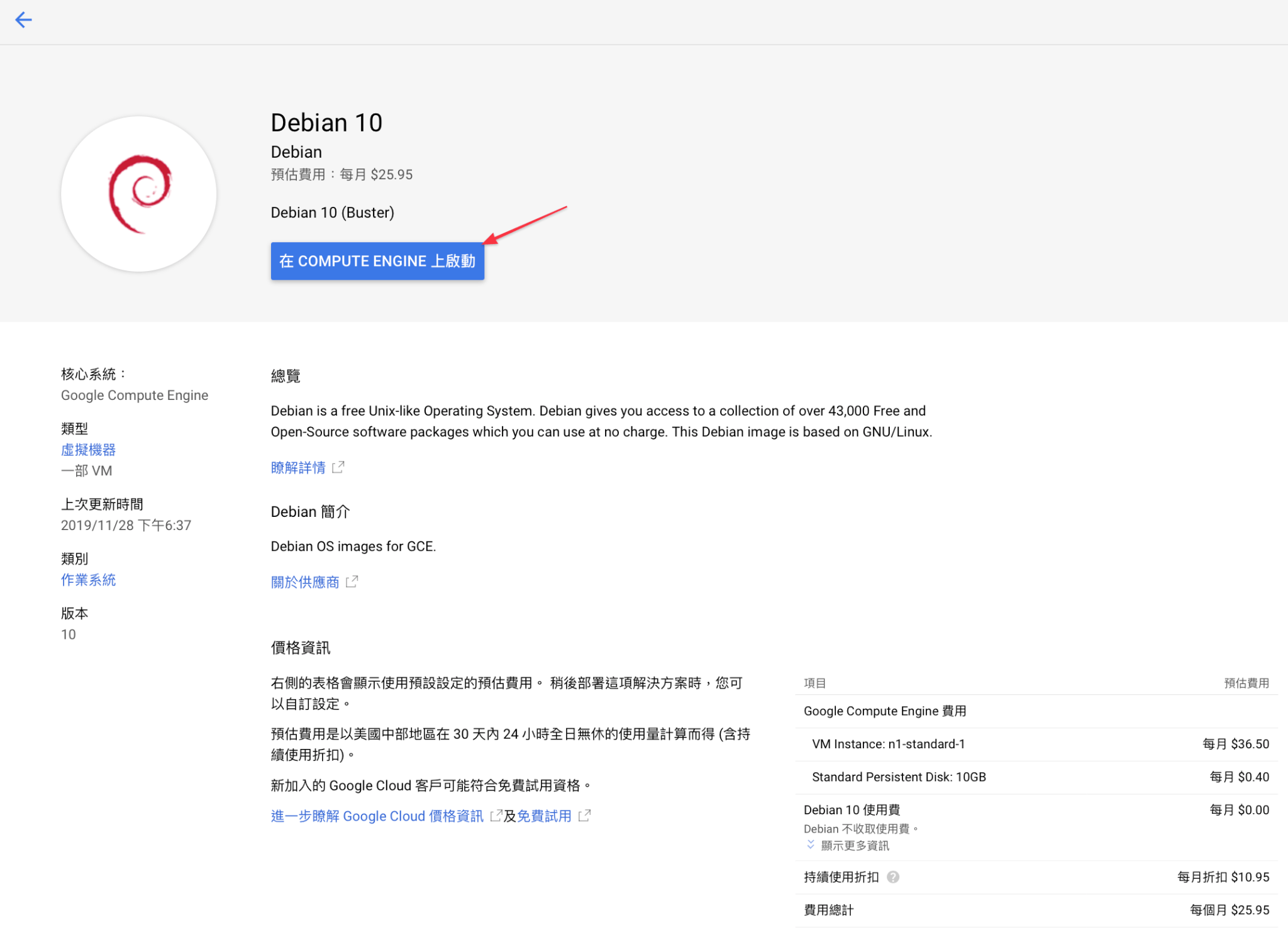
Task: Click VM Instance: n1-standard-1 row
Action: point(1036,744)
